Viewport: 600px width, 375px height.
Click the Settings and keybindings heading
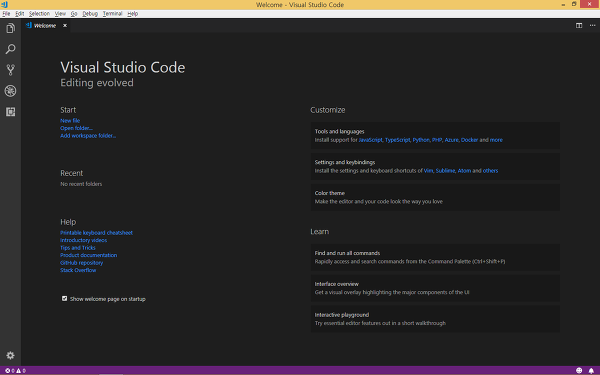[x=345, y=162]
